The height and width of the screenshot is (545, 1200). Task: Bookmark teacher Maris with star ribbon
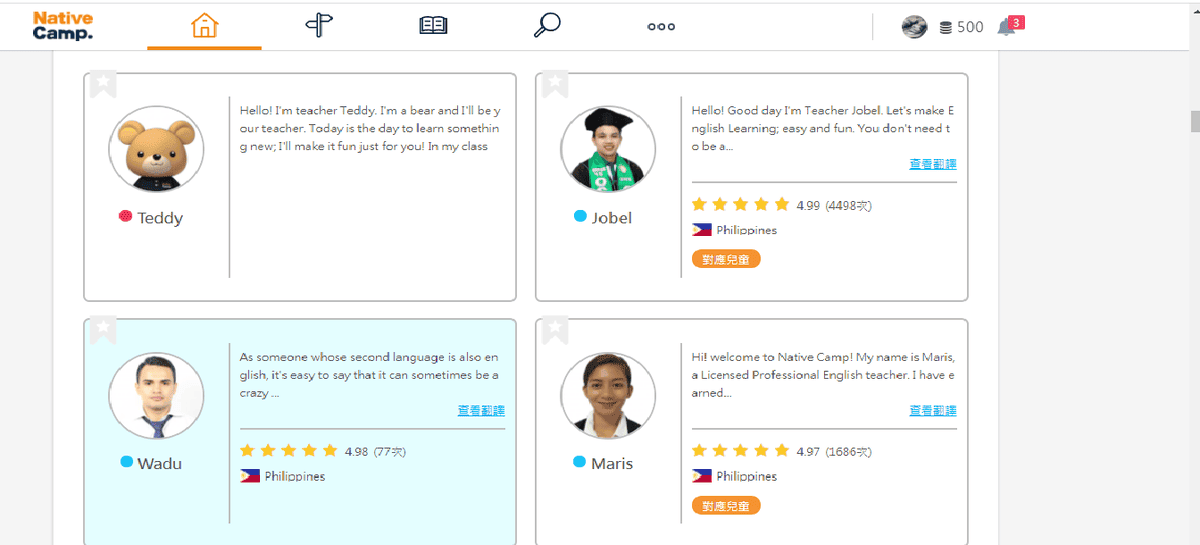tap(555, 329)
